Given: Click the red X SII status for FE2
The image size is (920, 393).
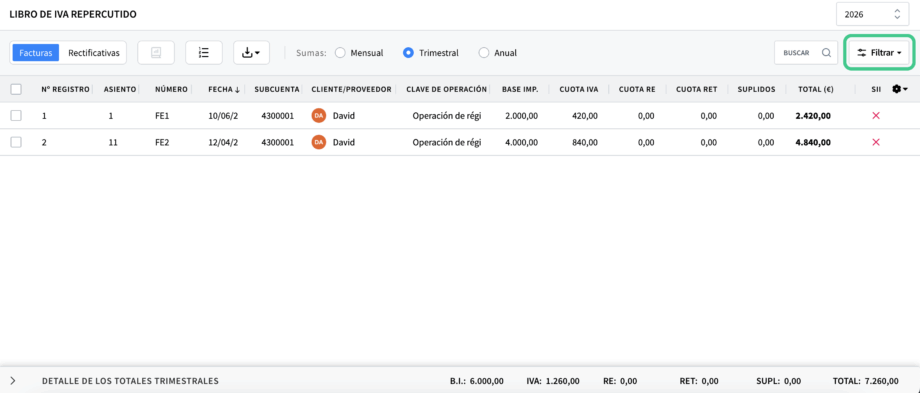Looking at the screenshot, I should (876, 143).
